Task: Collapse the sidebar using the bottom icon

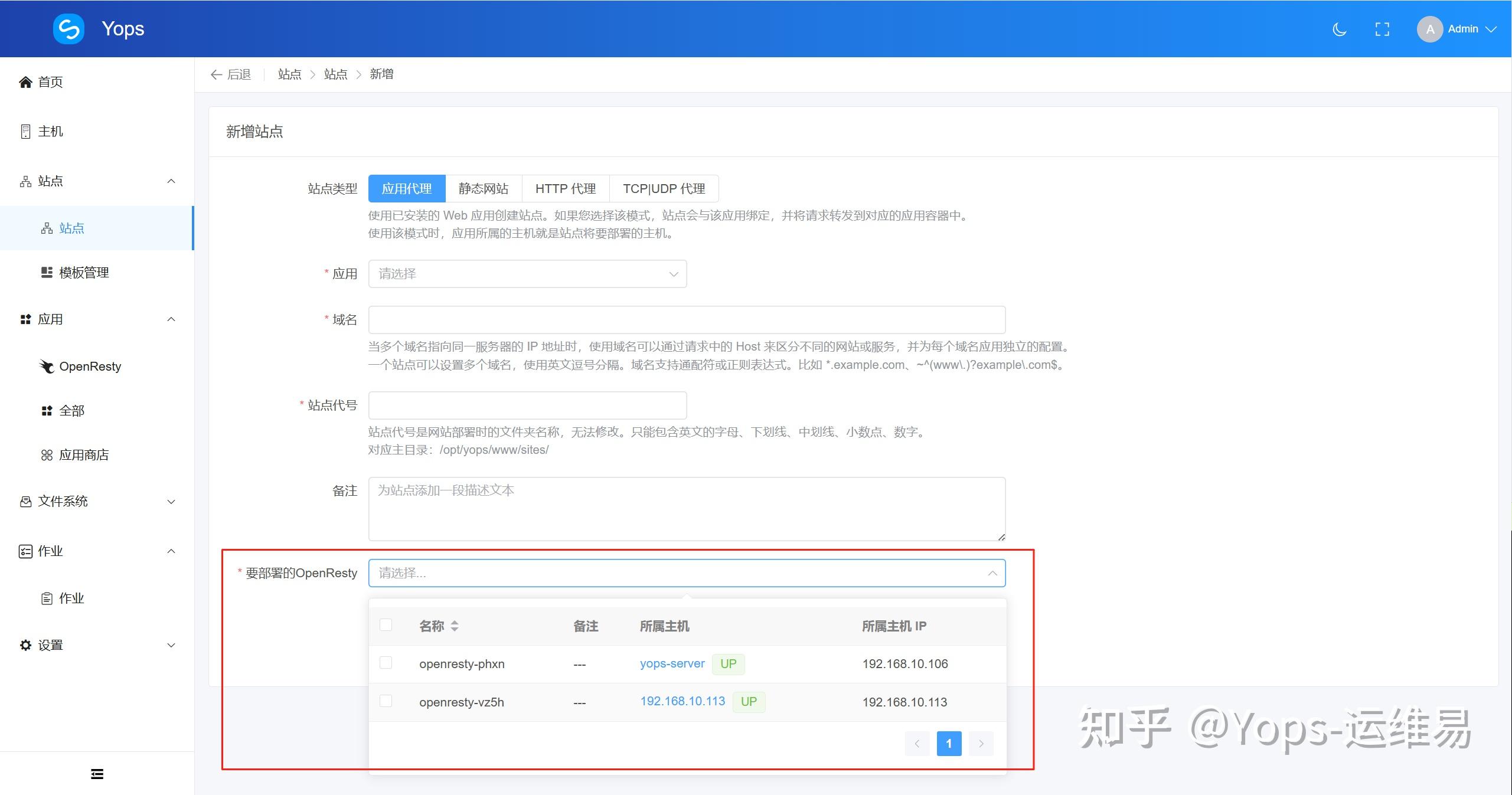Action: pos(96,774)
